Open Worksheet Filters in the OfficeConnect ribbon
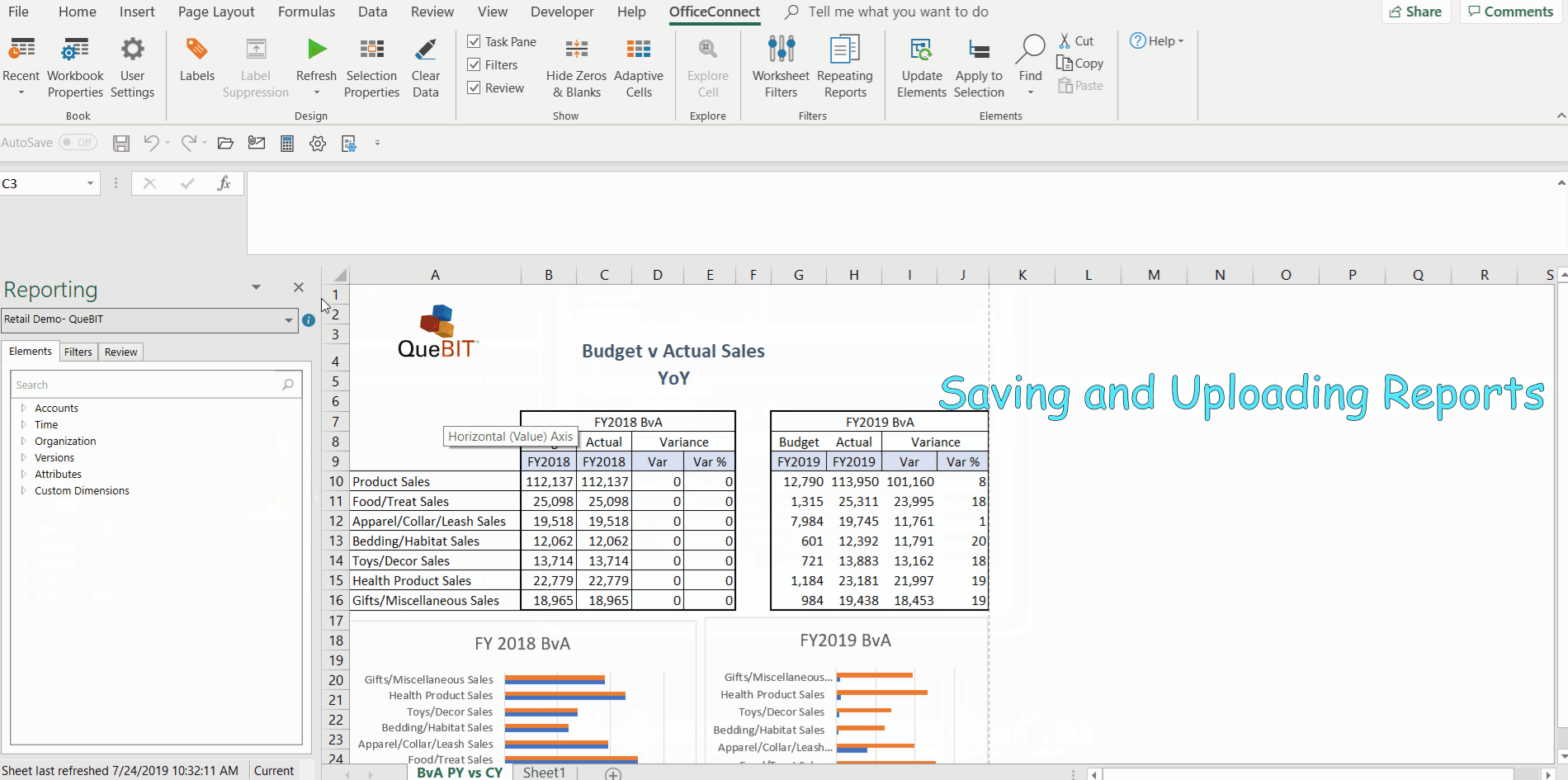Image resolution: width=1568 pixels, height=780 pixels. (781, 66)
